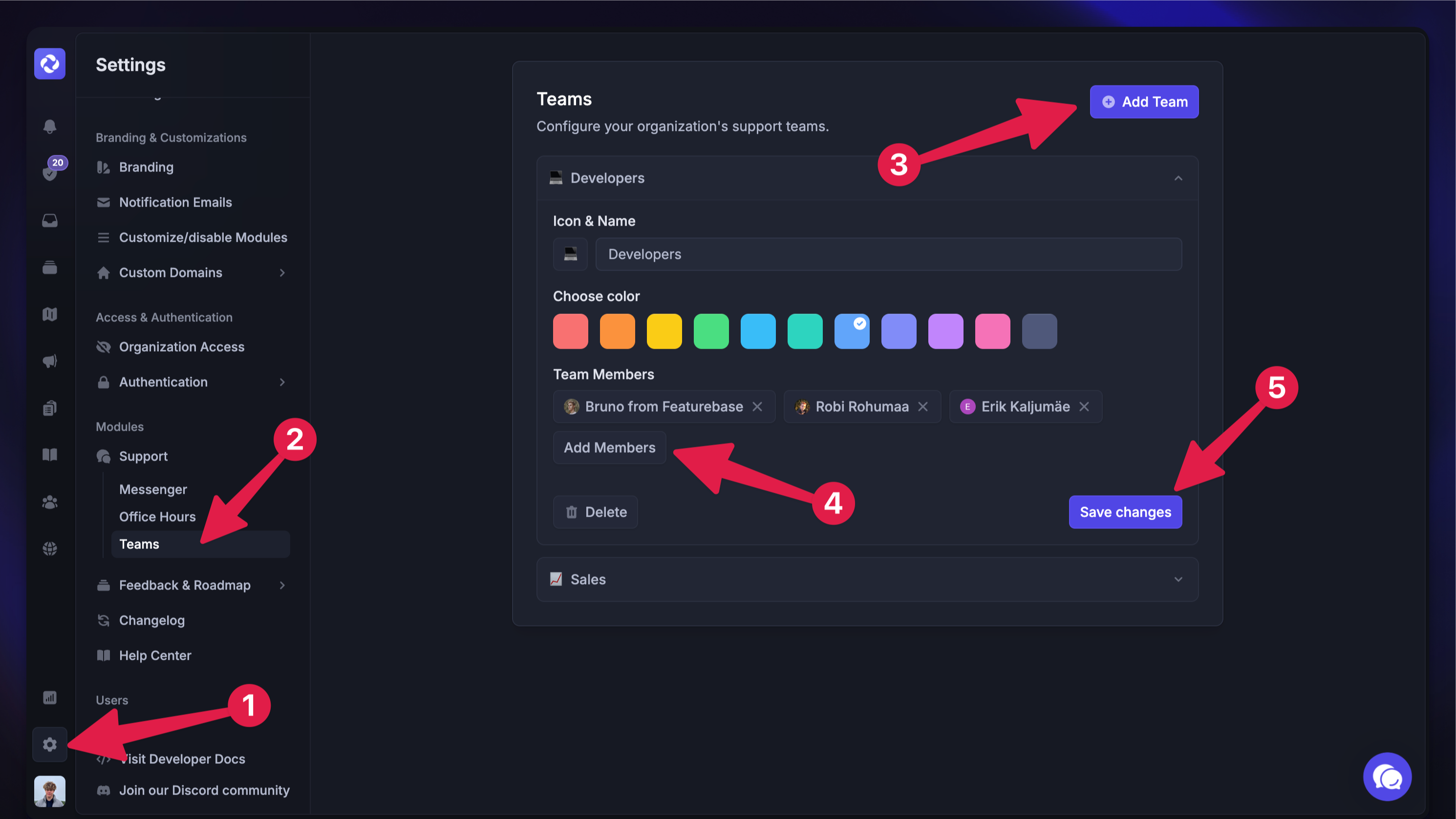The height and width of the screenshot is (819, 1456).
Task: Open the messenger chat bubble widget
Action: pos(1387,777)
